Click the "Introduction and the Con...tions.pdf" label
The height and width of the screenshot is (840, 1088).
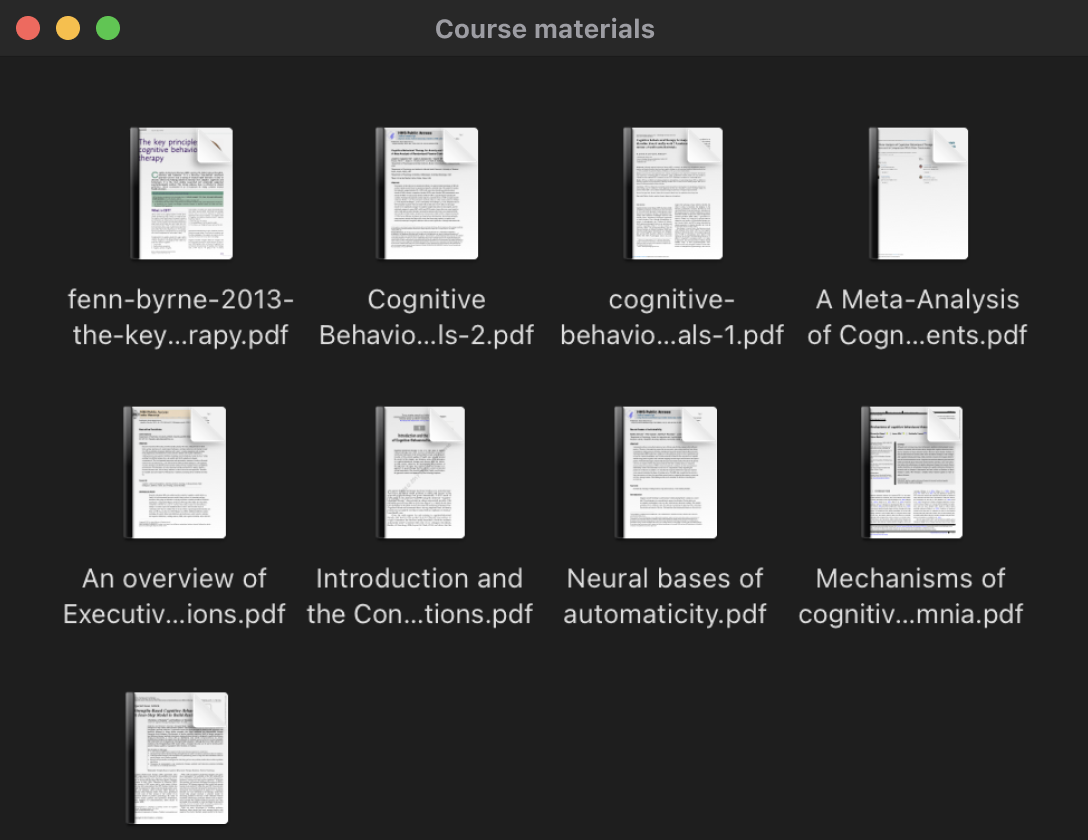point(419,596)
